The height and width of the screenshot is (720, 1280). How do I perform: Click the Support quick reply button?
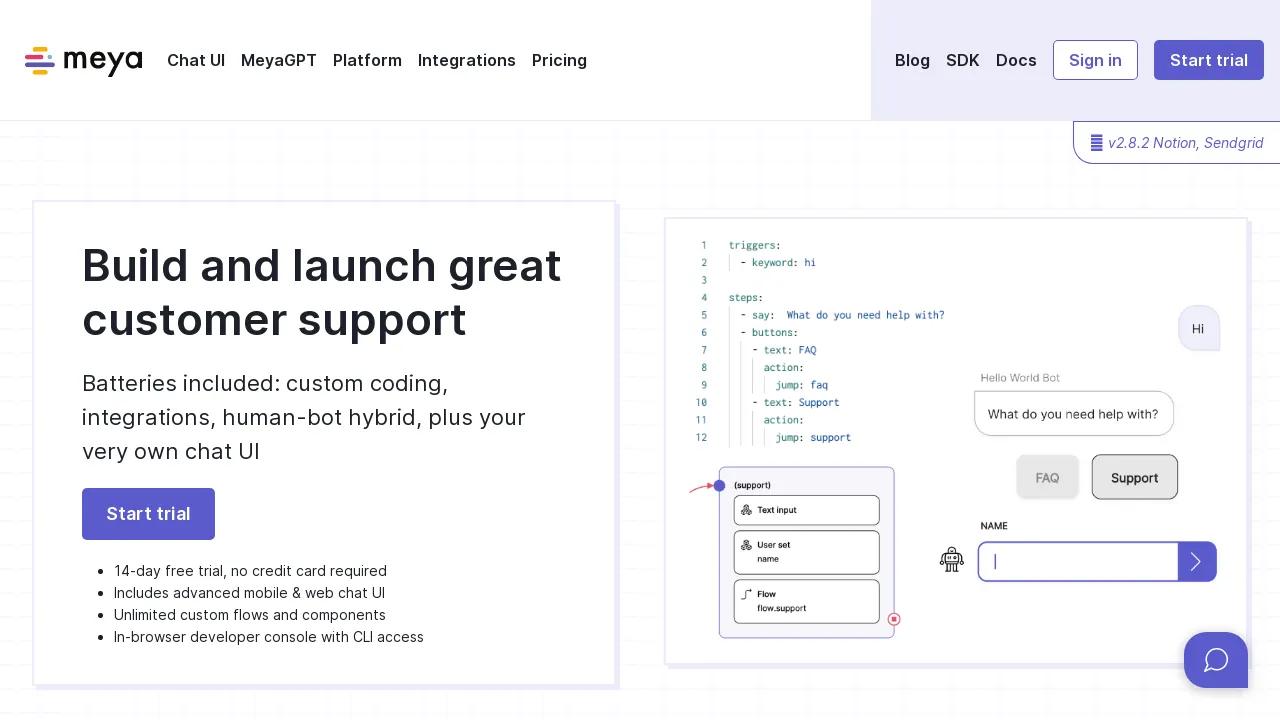pyautogui.click(x=1135, y=478)
